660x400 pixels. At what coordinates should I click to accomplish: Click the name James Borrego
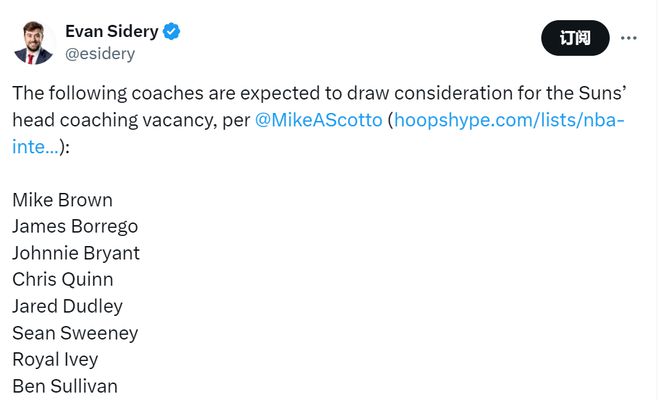pos(75,226)
